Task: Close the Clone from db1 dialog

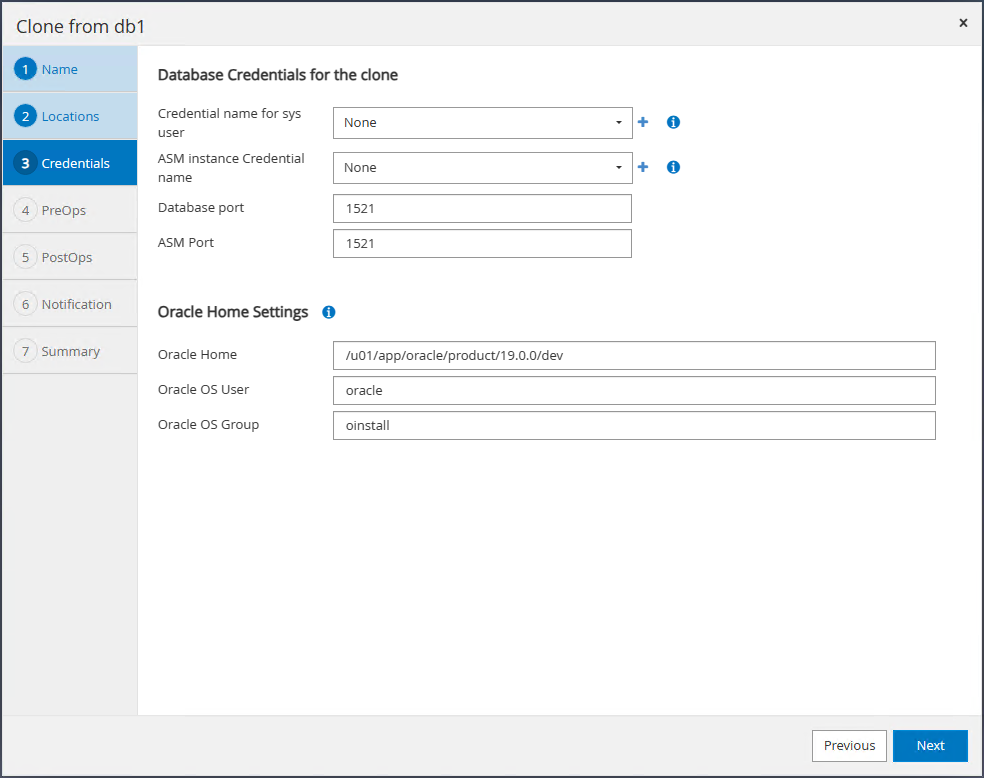Action: (x=963, y=23)
